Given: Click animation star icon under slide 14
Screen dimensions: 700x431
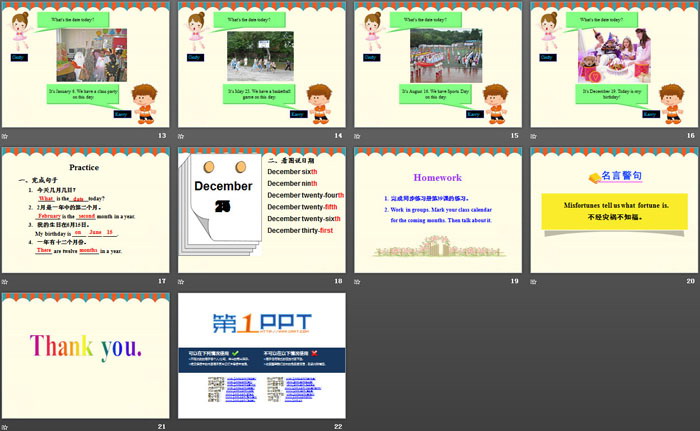Looking at the screenshot, I should click(182, 136).
